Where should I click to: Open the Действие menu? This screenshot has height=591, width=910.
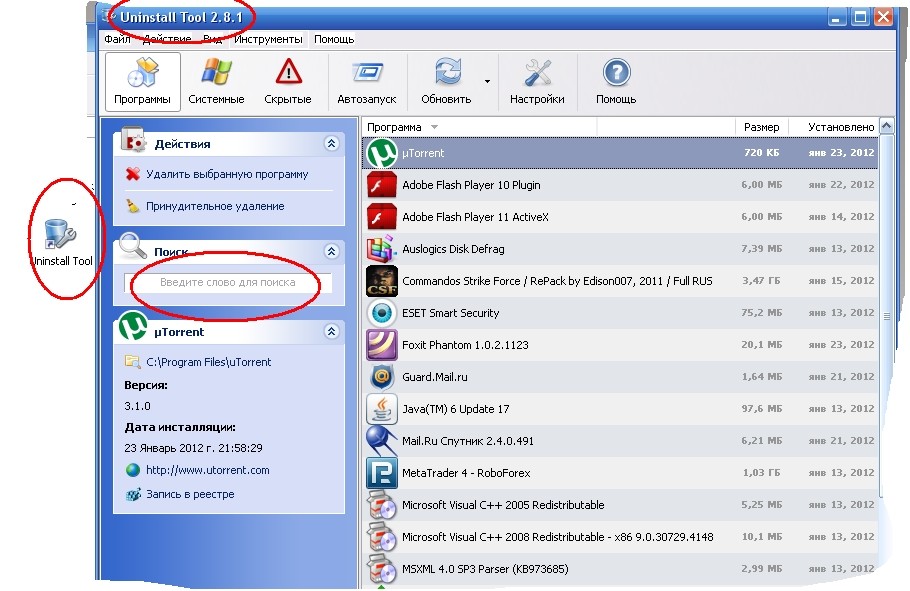click(167, 39)
